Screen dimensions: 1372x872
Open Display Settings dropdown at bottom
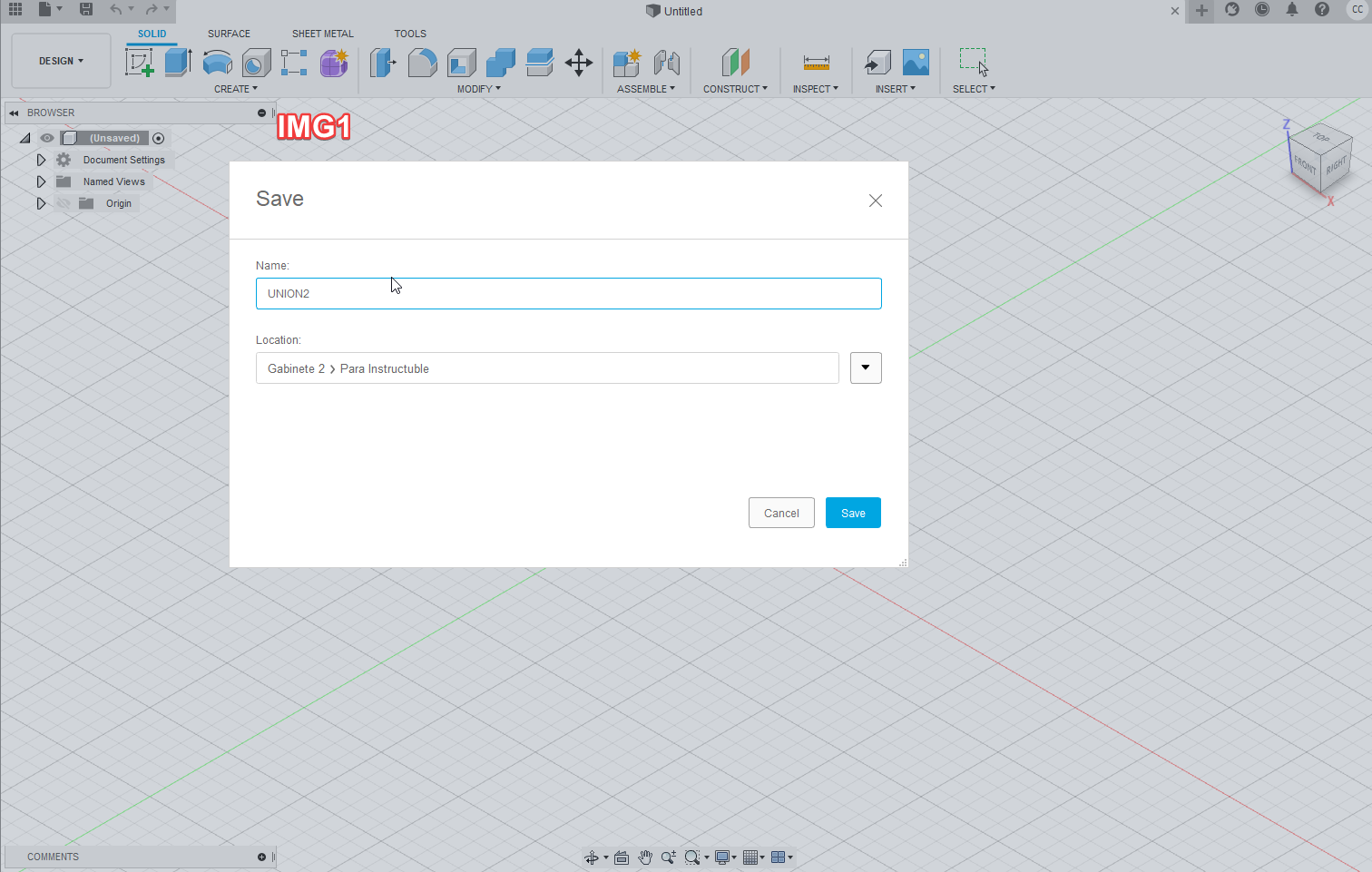coord(726,857)
